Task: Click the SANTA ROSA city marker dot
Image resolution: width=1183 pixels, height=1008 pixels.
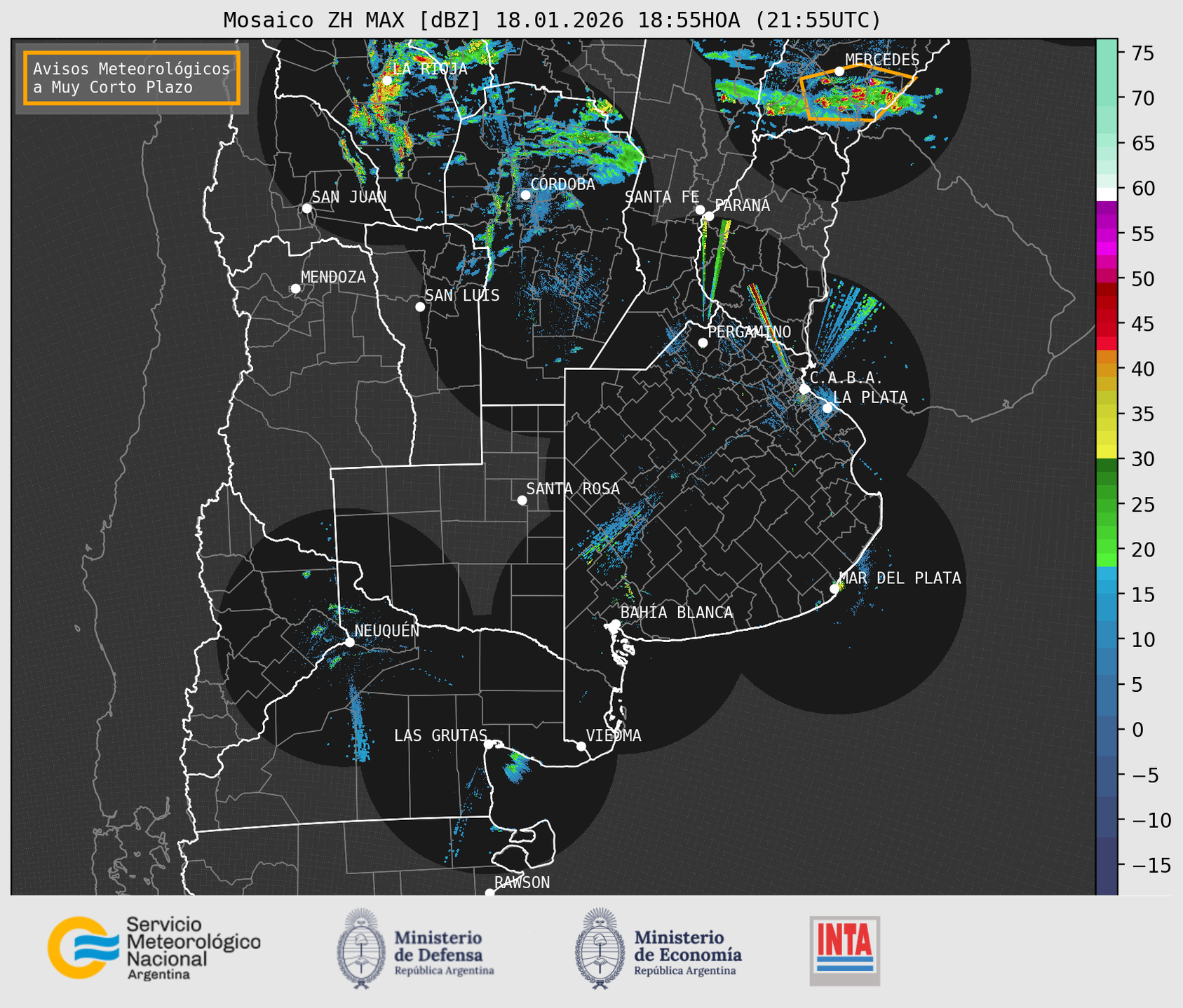Action: coord(522,500)
